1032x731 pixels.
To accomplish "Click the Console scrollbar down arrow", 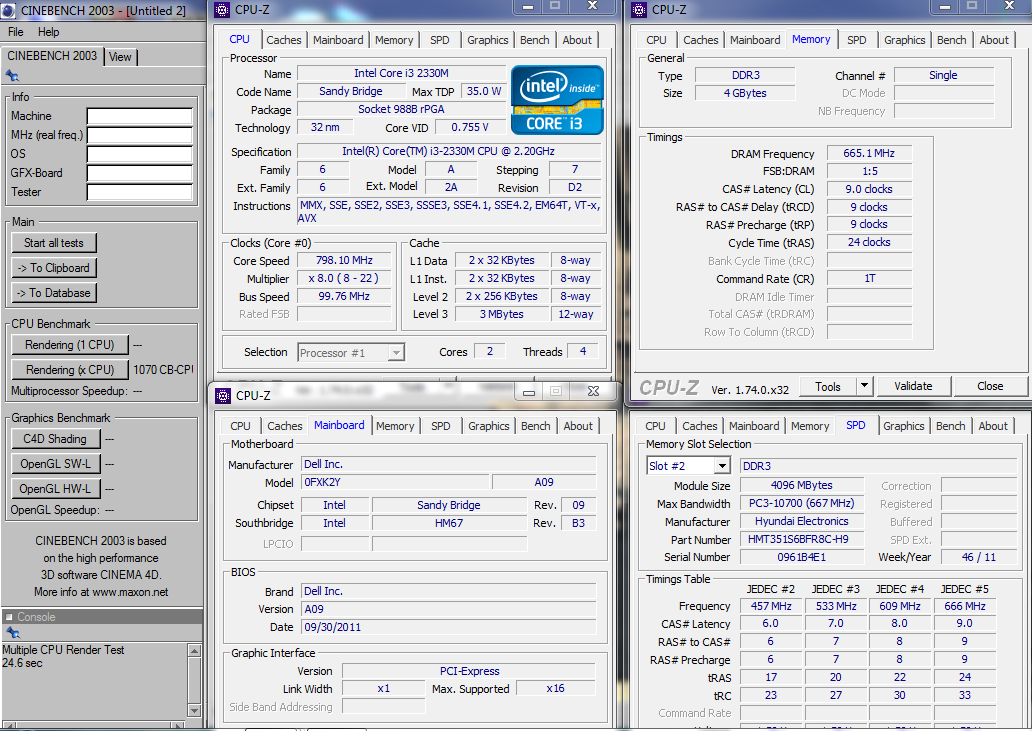I will (x=194, y=711).
